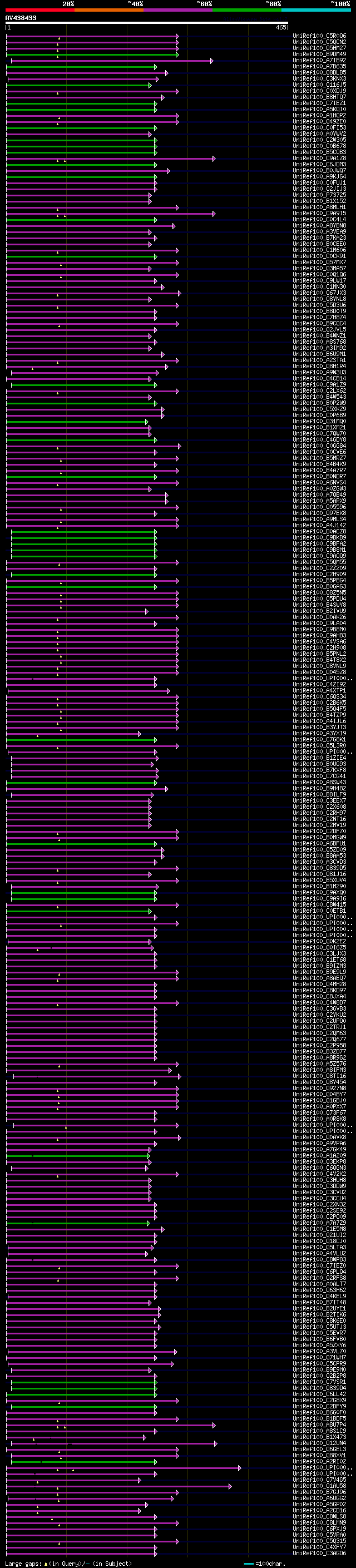This screenshot has width=356, height=1568.
Task: Click the red 20% identity legend segment
Action: click(x=39, y=10)
